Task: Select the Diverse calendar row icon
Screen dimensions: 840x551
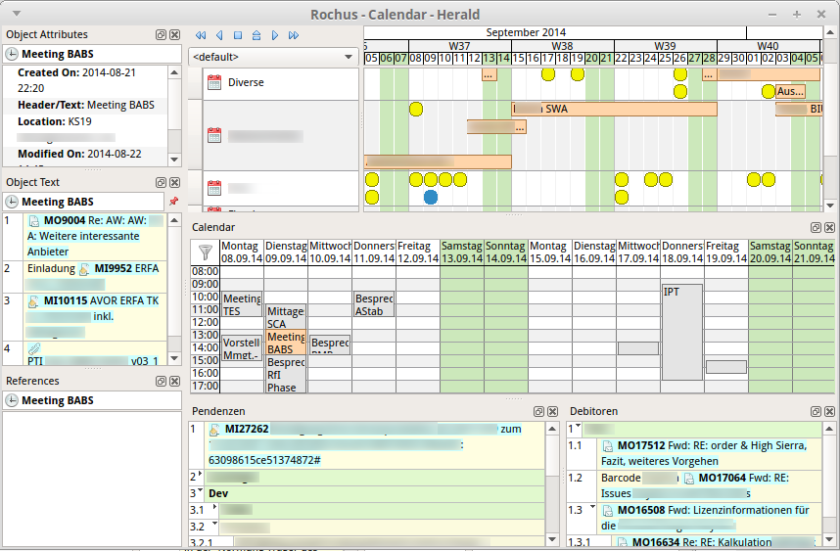Action: [214, 82]
